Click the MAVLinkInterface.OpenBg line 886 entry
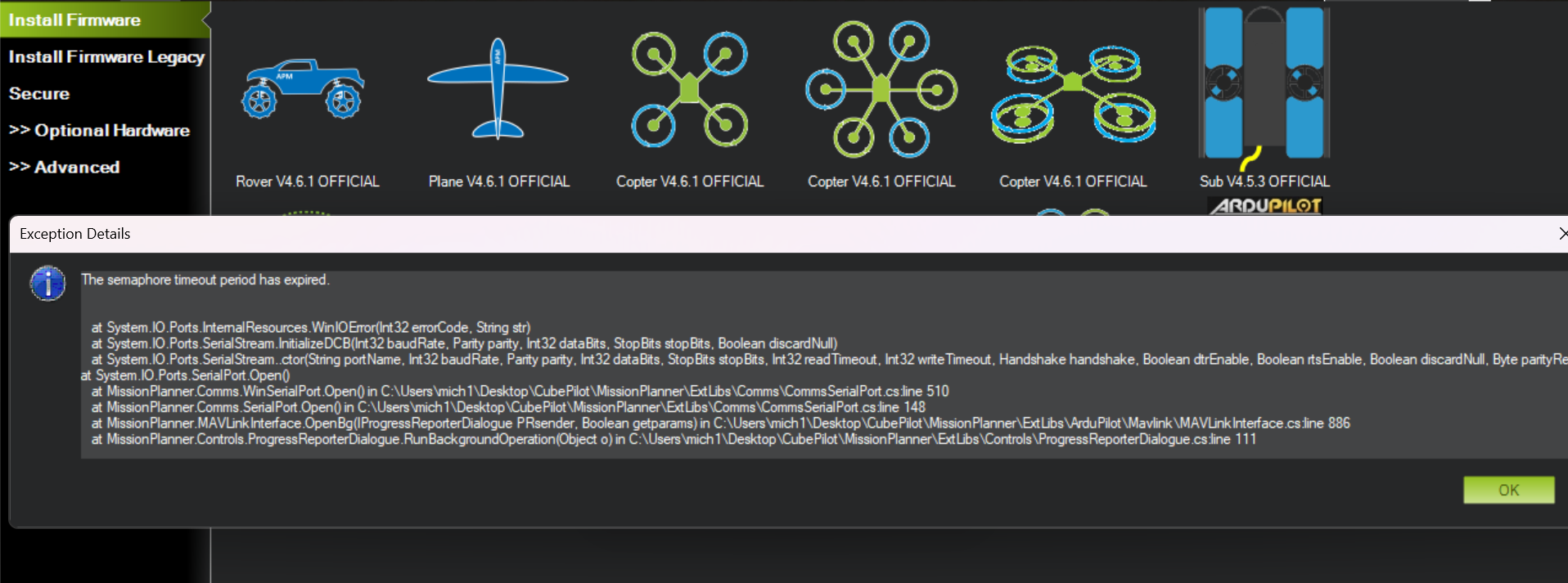Viewport: 1568px width, 583px height. tap(720, 424)
